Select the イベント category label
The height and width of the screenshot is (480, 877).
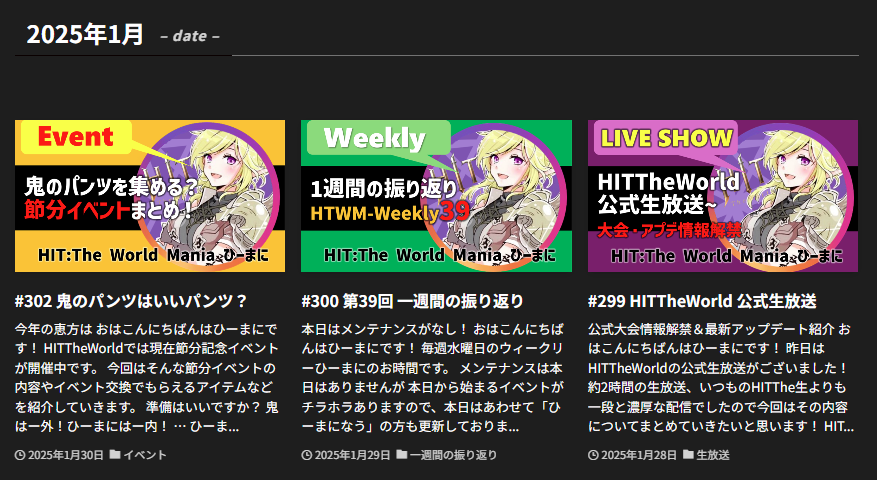tap(145, 455)
